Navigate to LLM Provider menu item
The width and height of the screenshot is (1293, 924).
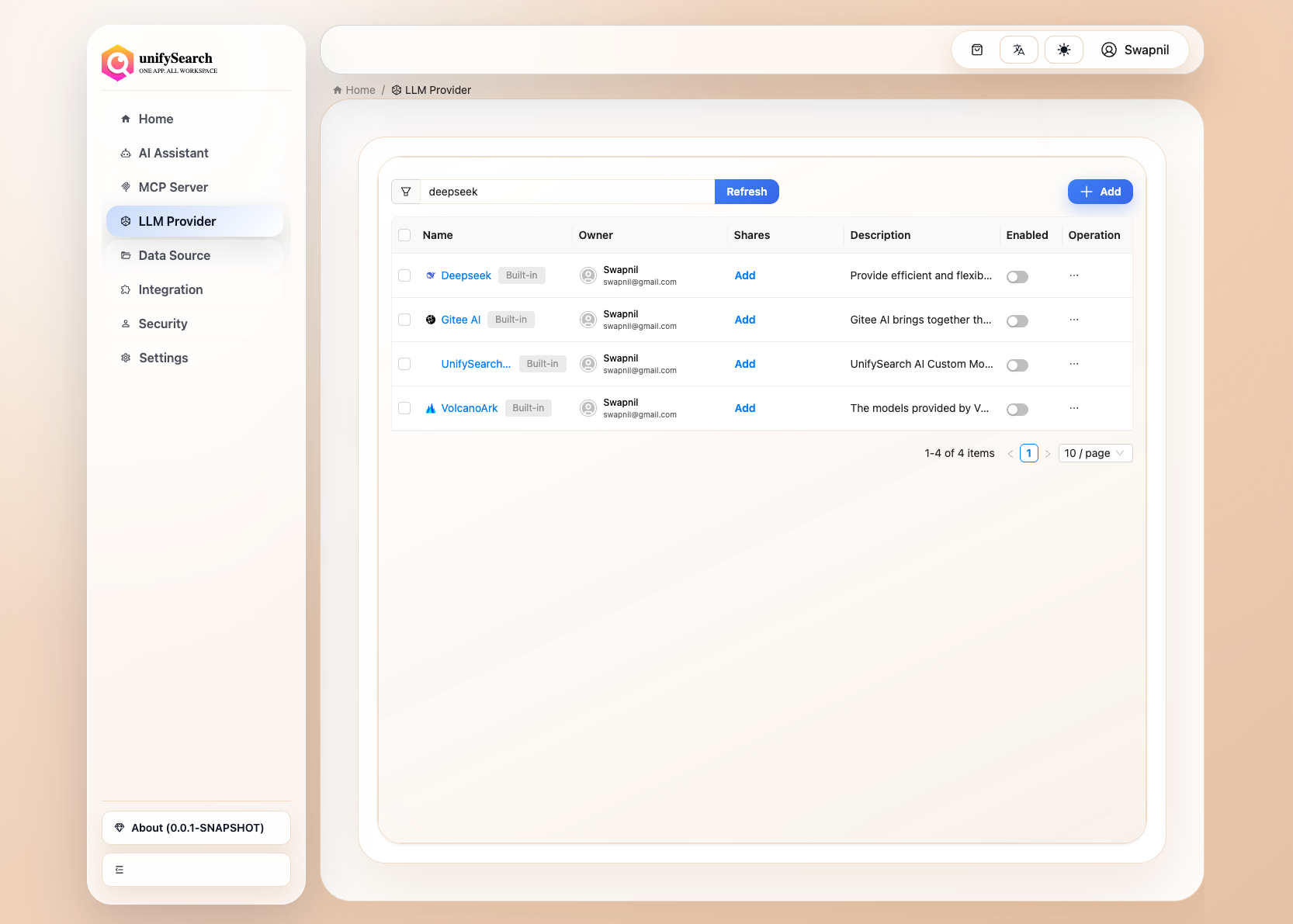coord(177,221)
